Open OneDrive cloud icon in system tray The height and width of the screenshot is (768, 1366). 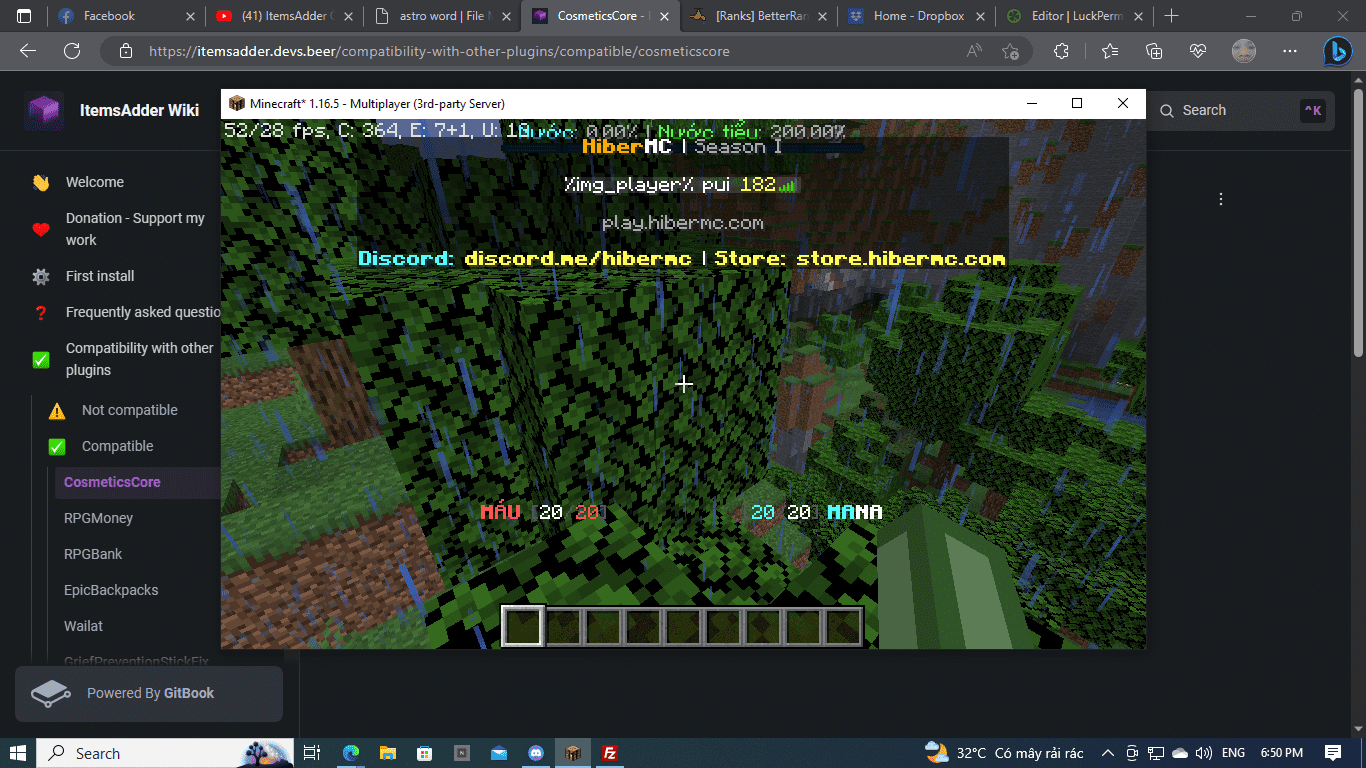coord(1180,753)
